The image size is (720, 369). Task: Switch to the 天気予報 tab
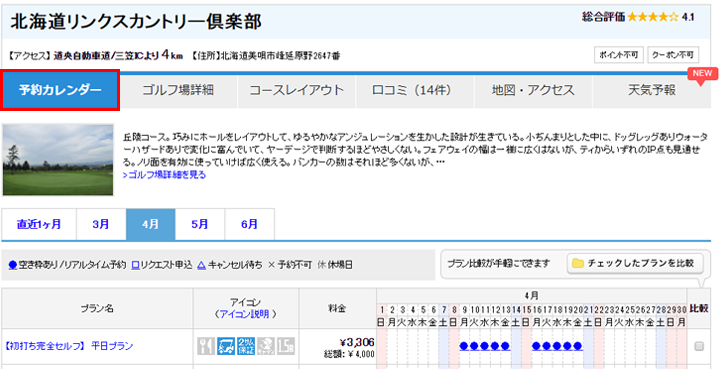pyautogui.click(x=652, y=90)
